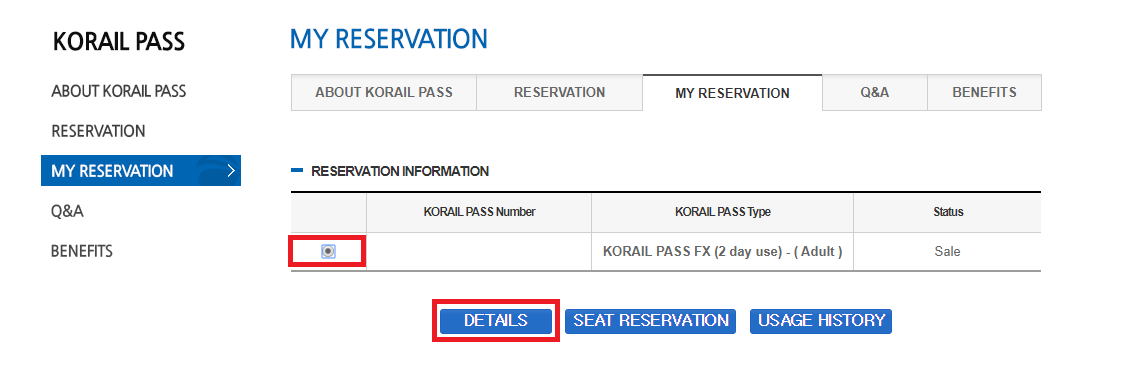Go to ABOUT KORAIL PASS in the sidebar
Image resolution: width=1140 pixels, height=365 pixels.
coord(119,92)
